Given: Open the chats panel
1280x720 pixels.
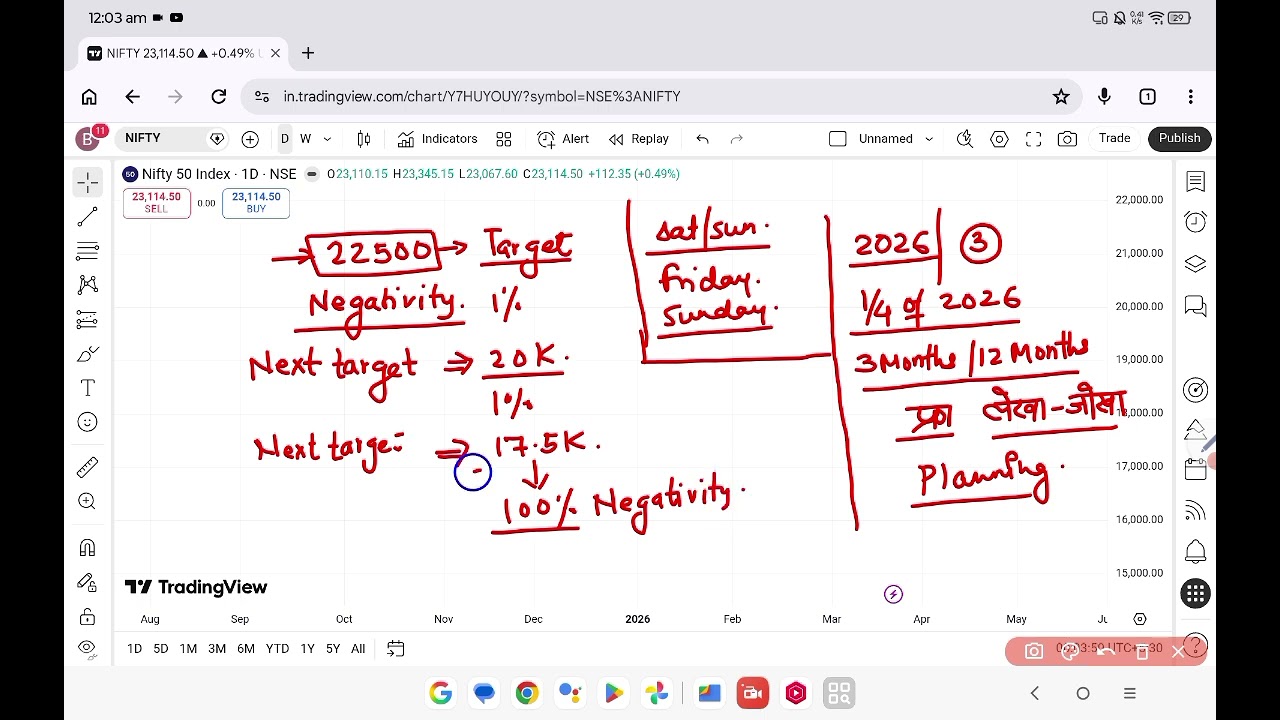Looking at the screenshot, I should point(1195,306).
